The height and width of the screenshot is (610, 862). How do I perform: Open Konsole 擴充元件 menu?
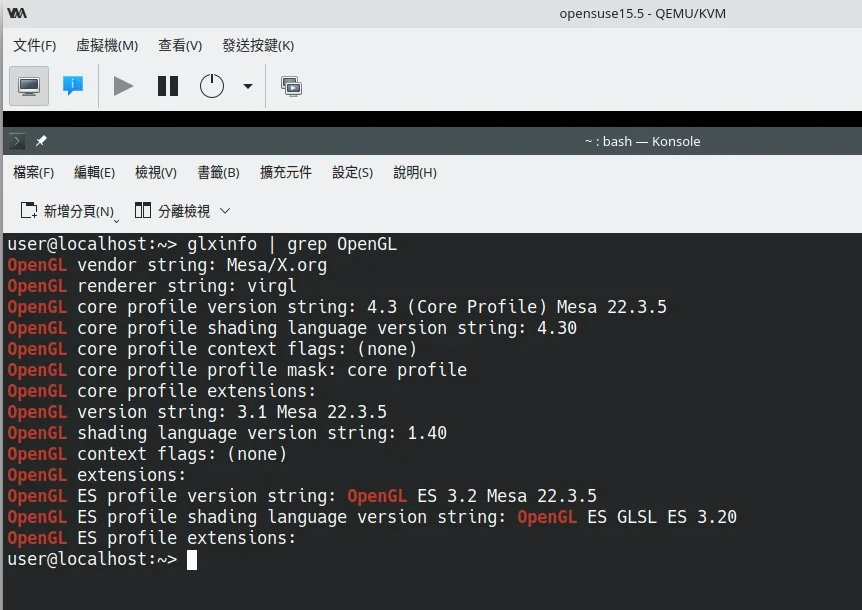coord(286,173)
